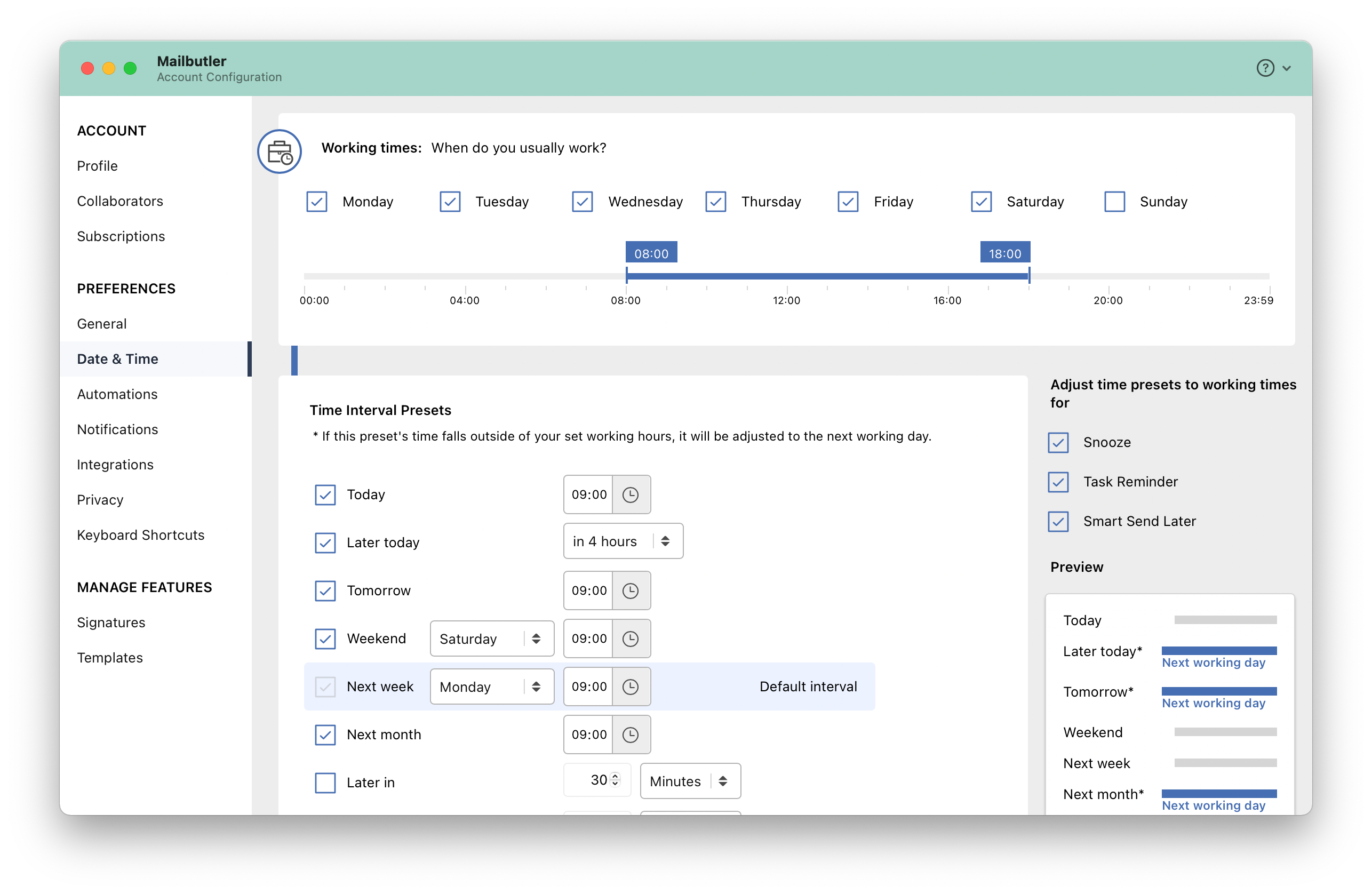Open Keyboard Shortcuts preferences
The width and height of the screenshot is (1372, 894).
click(141, 535)
